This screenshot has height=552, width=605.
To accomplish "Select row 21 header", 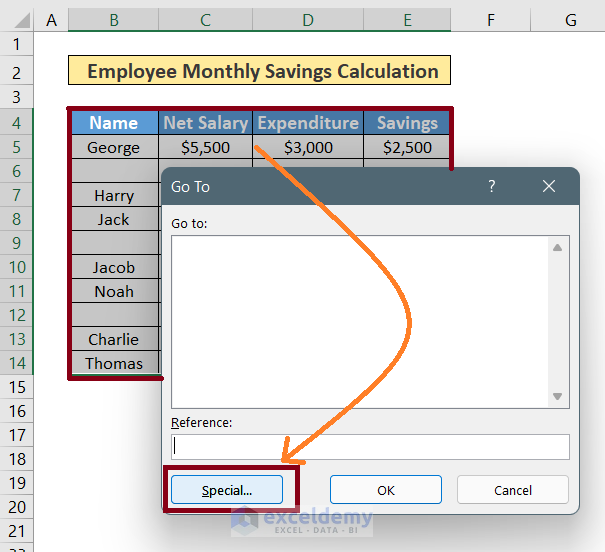I will [x=16, y=531].
